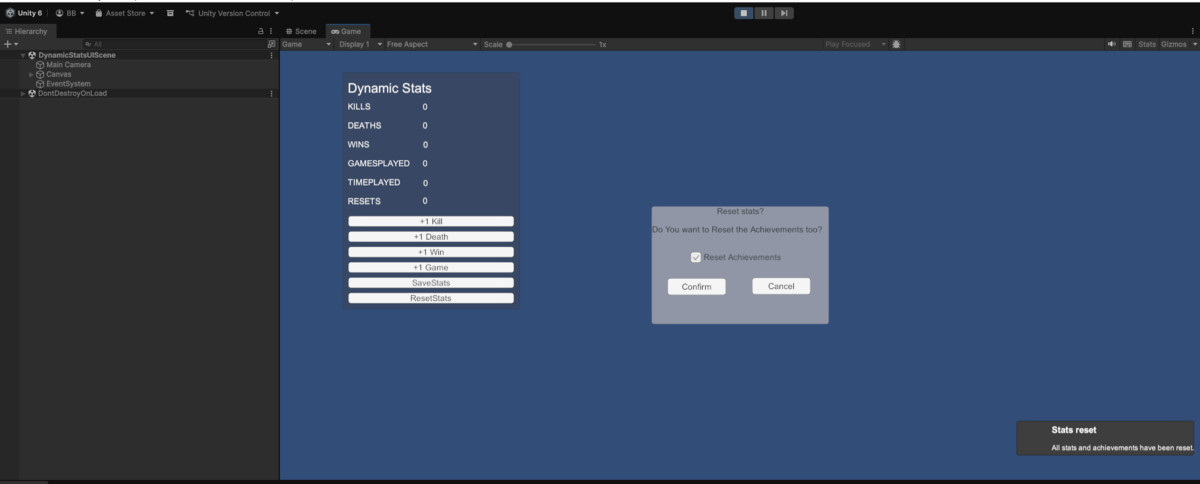Open the Display 1 dropdown
Screen dimensions: 1200x484
coord(360,44)
